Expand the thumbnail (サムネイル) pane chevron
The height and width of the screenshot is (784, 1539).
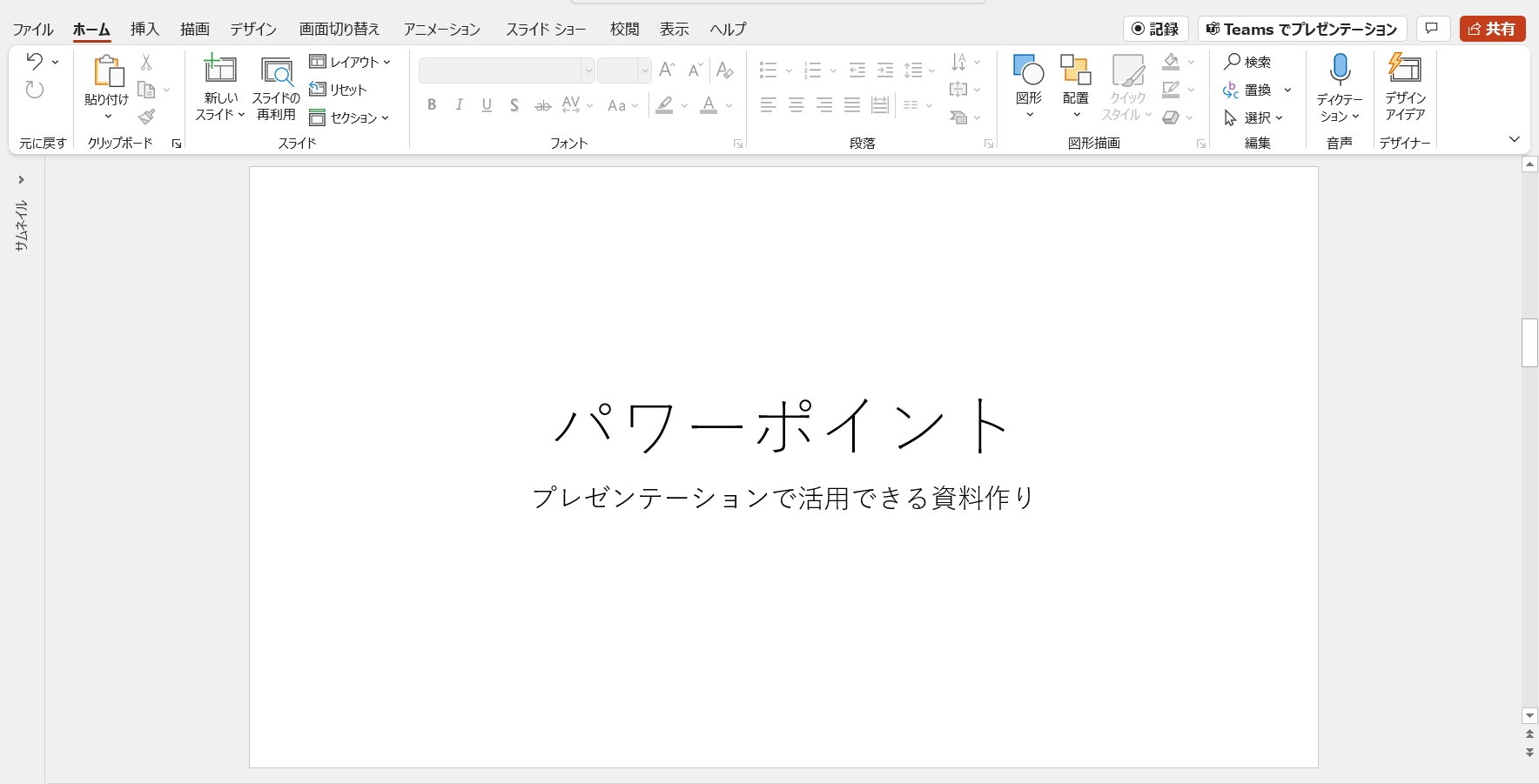tap(21, 179)
